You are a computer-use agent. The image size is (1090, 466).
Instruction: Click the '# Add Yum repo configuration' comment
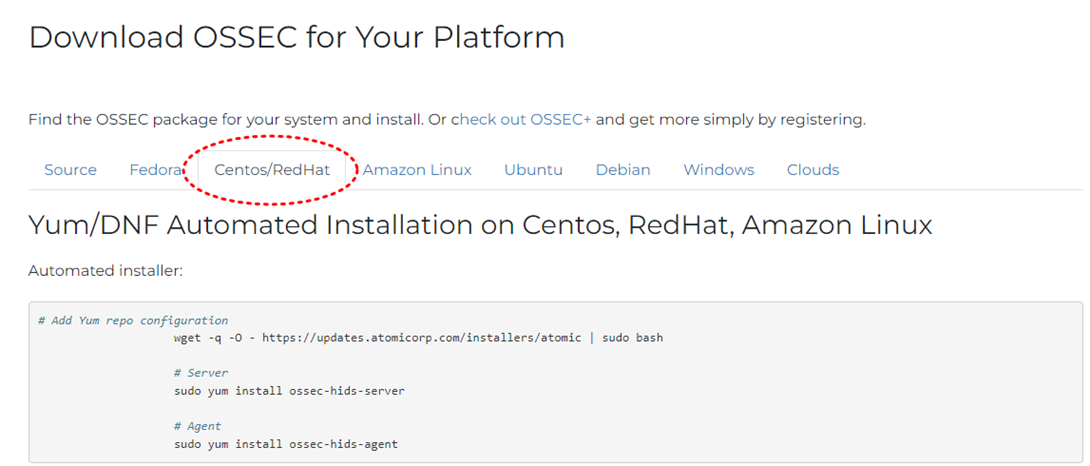[x=133, y=321]
